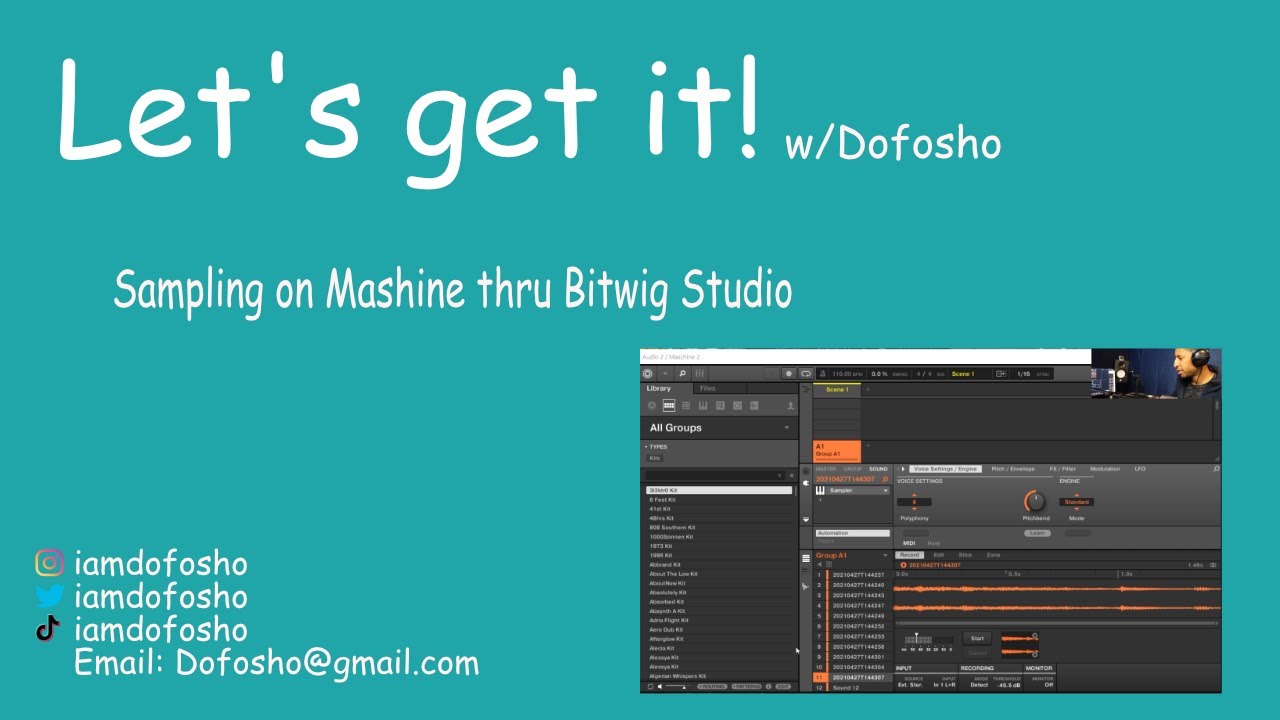Switch to the Files tab

point(707,389)
